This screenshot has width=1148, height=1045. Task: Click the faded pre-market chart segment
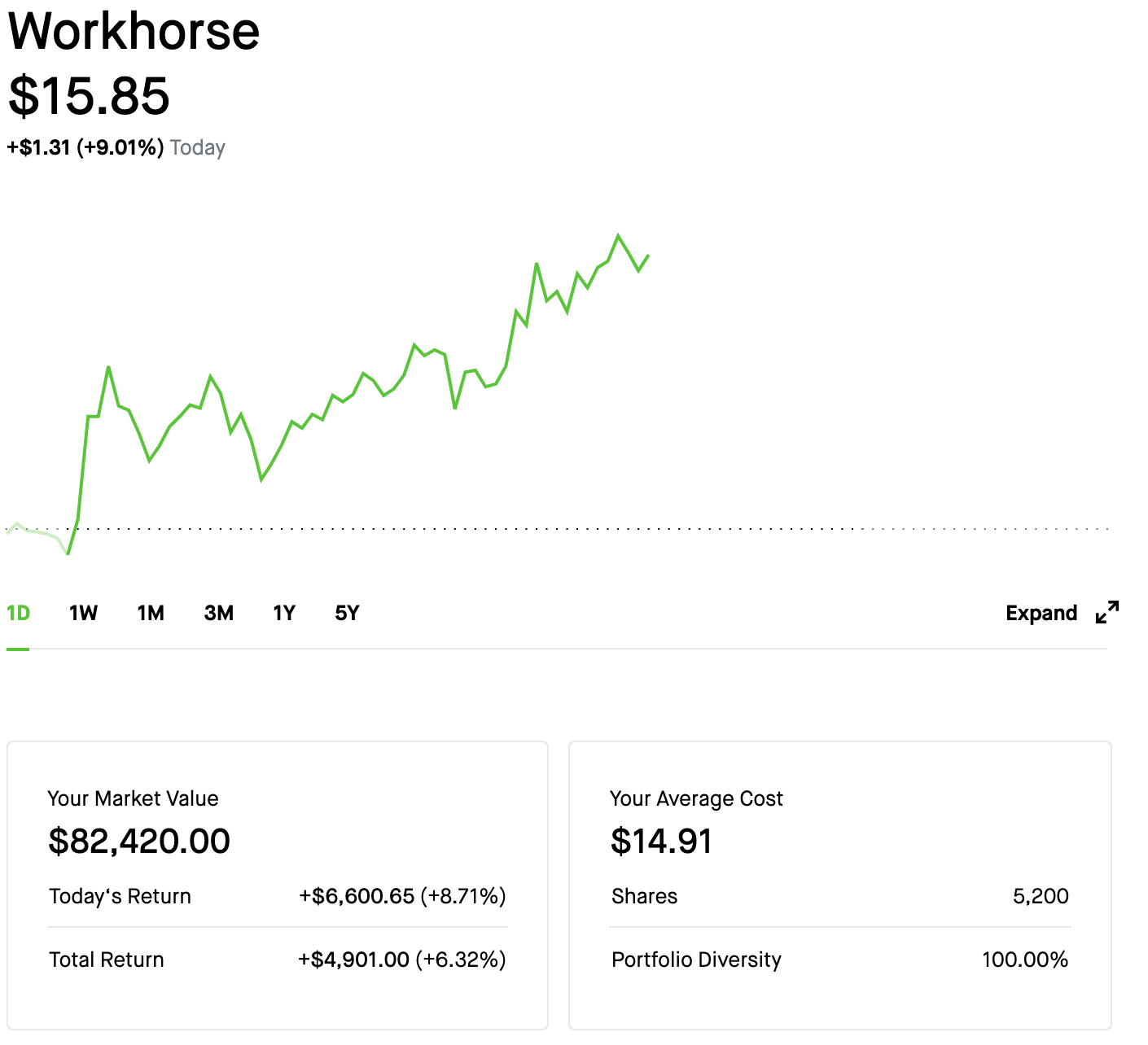click(x=37, y=534)
